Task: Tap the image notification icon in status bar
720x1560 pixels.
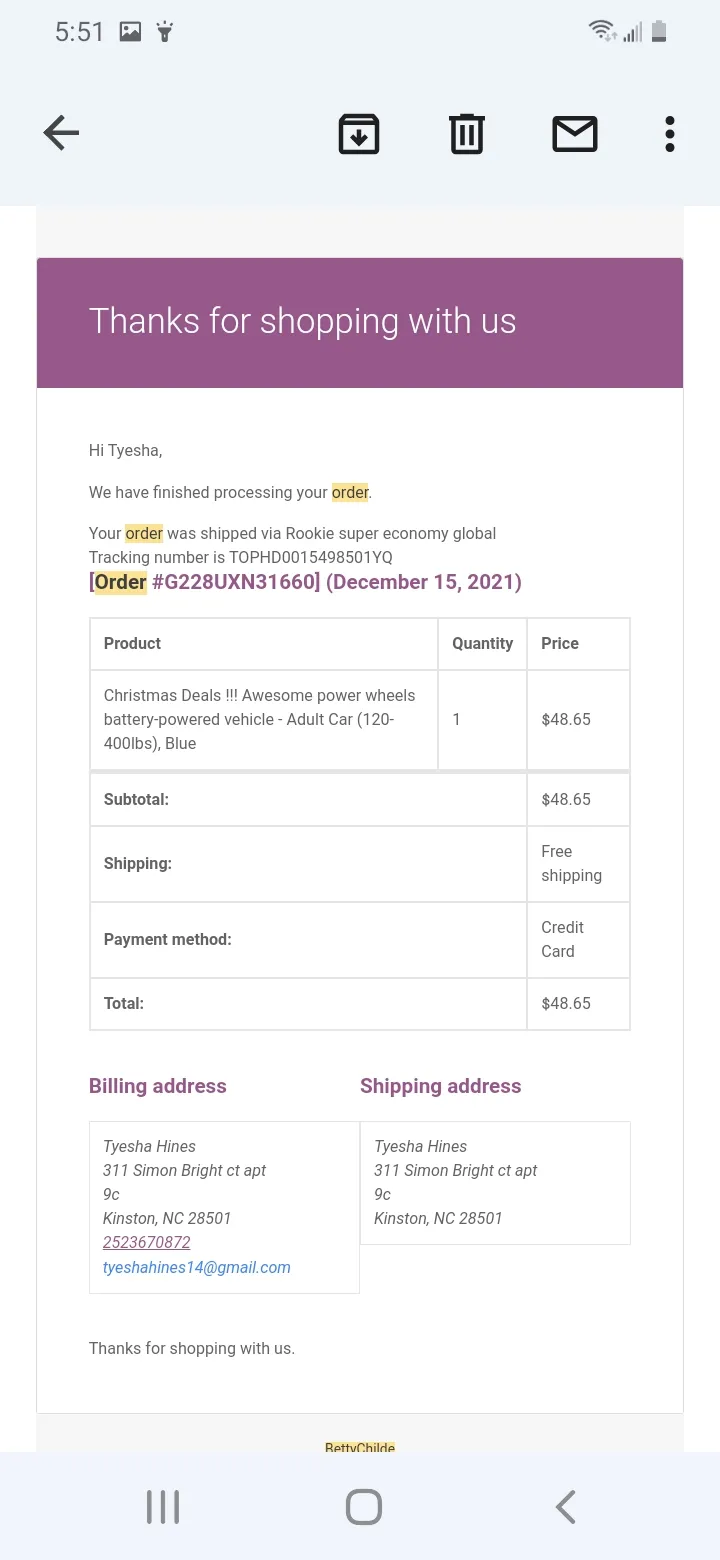Action: pos(130,32)
